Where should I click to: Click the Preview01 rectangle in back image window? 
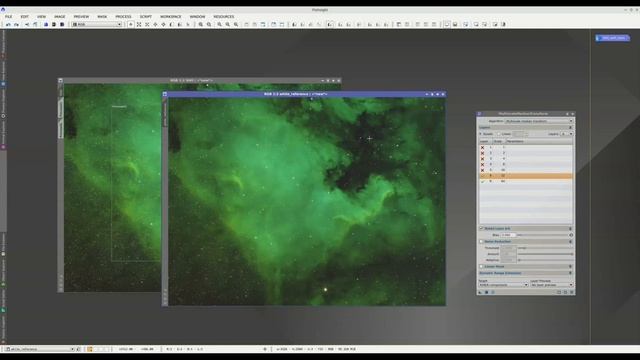(x=136, y=184)
